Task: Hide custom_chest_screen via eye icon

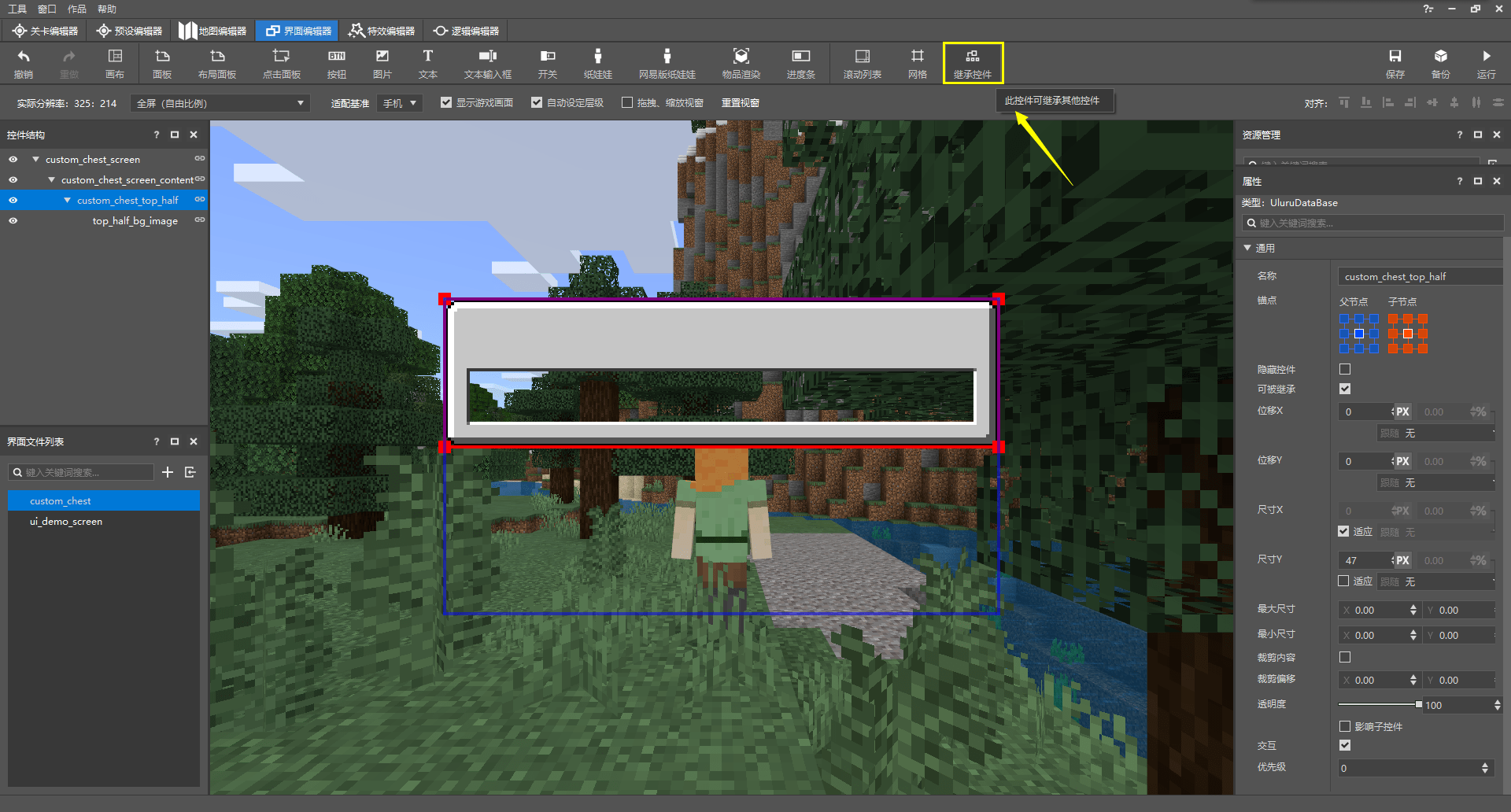Action: click(x=13, y=159)
